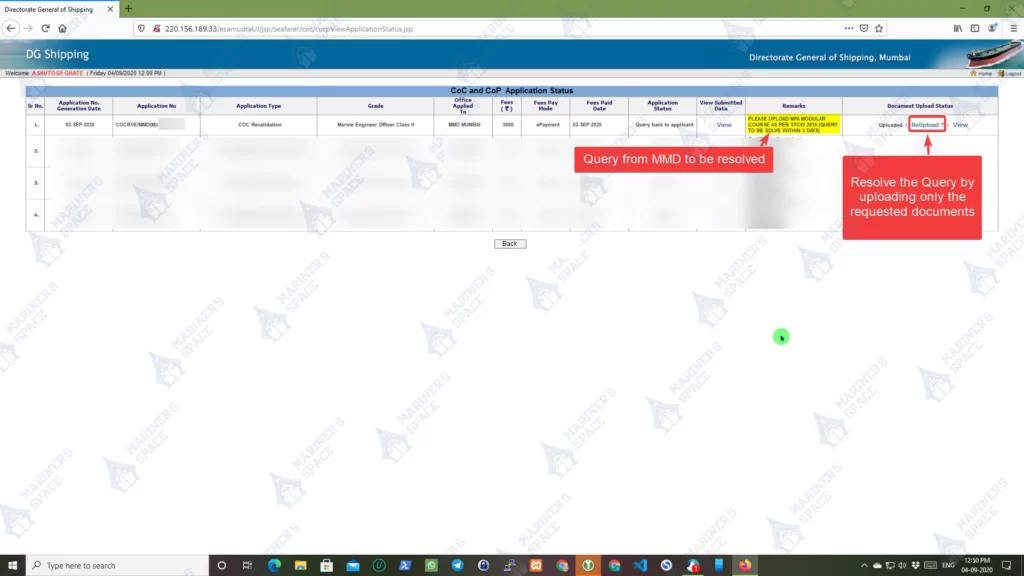Click 'COC Revalidation' application type cell
The width and height of the screenshot is (1024, 576).
[x=259, y=125]
